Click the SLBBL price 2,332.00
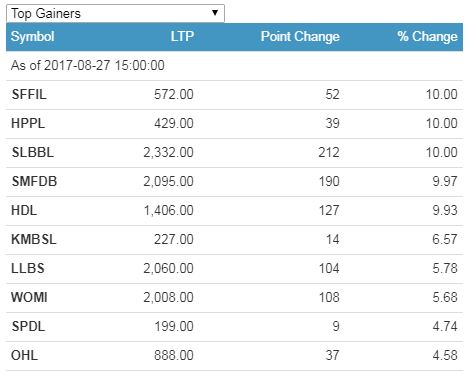The height and width of the screenshot is (372, 473). (x=168, y=152)
